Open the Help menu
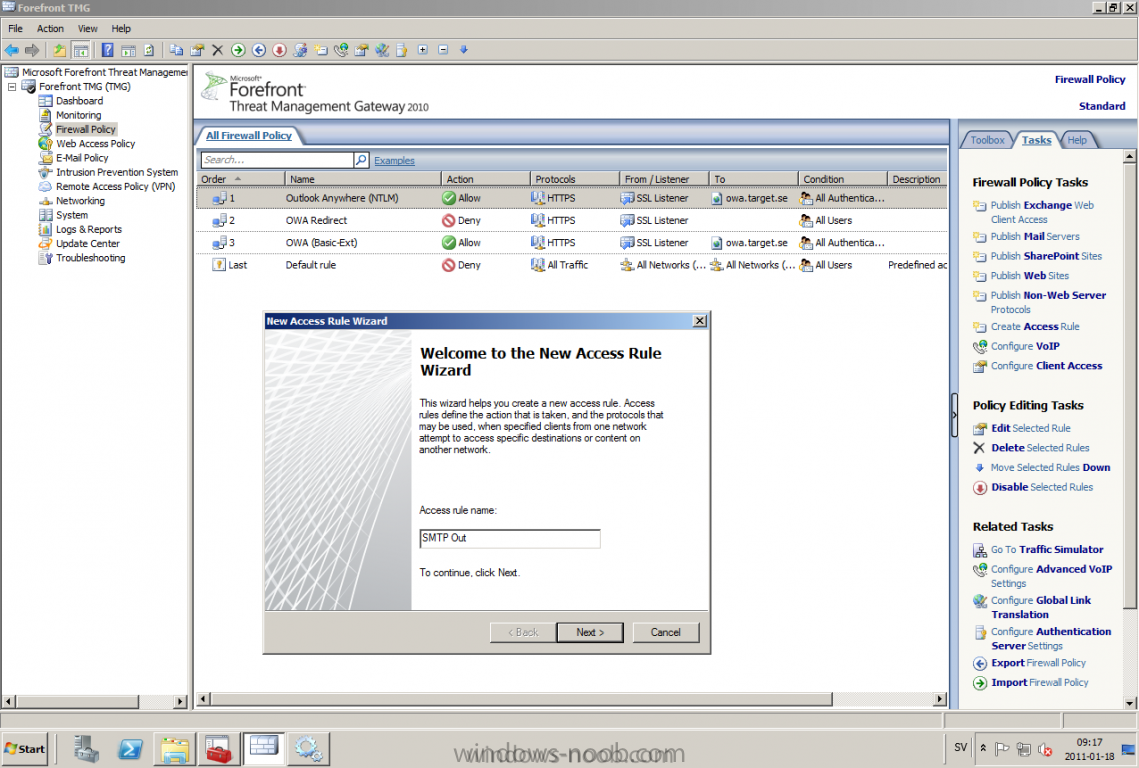This screenshot has width=1139, height=768. point(121,28)
